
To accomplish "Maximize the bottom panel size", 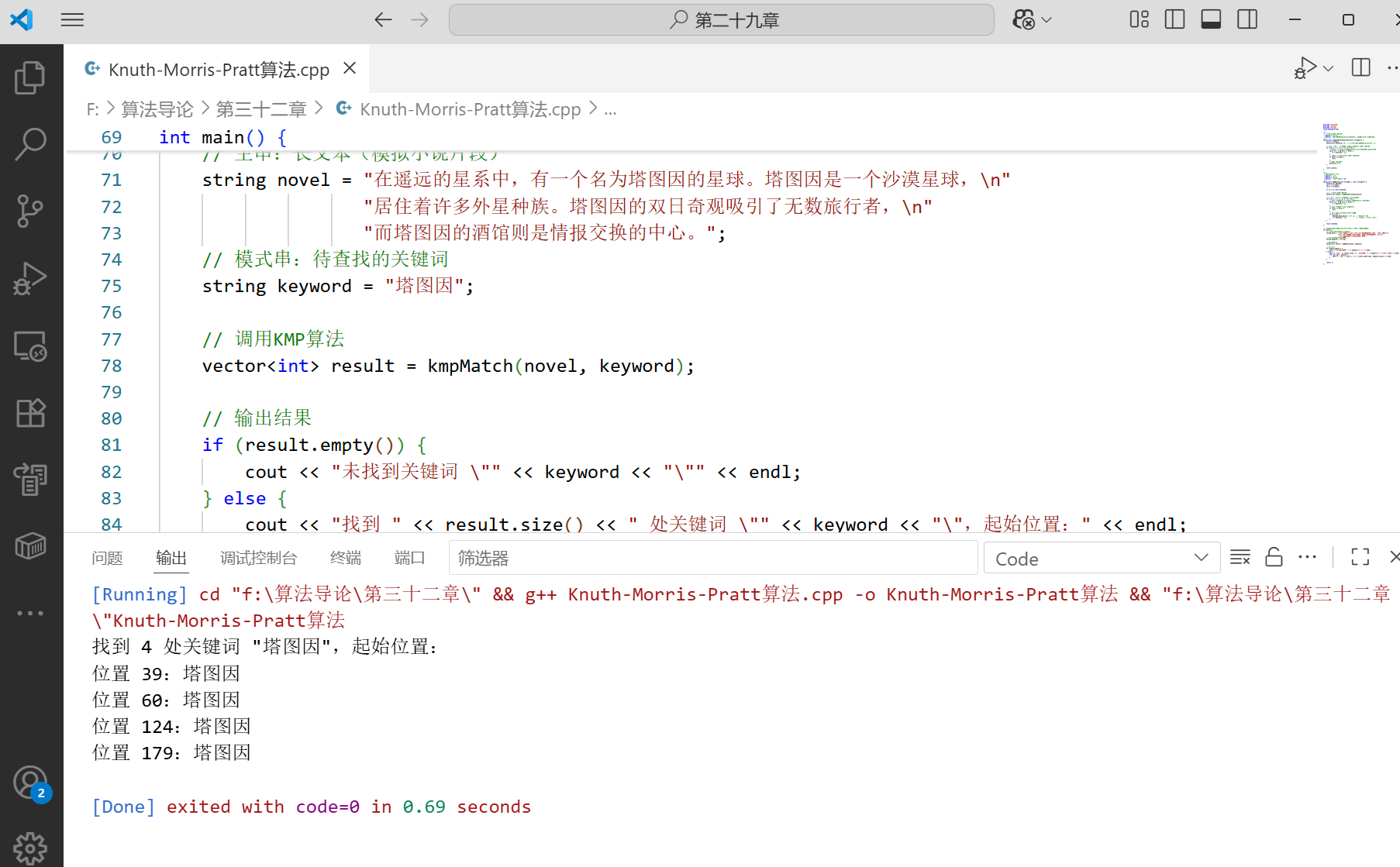I will tap(1360, 557).
